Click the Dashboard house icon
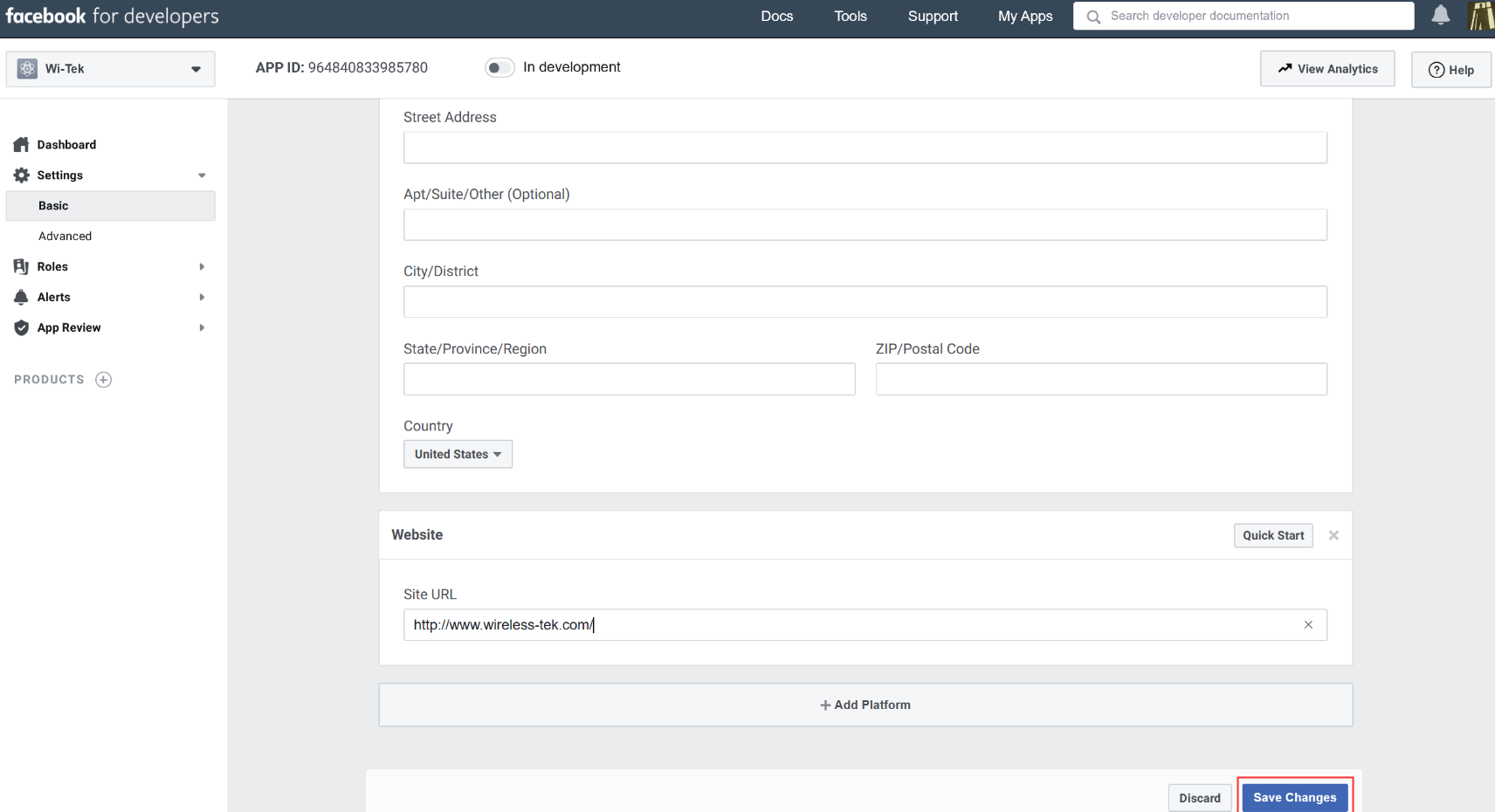Screen dimensions: 1495x812 tap(21, 145)
